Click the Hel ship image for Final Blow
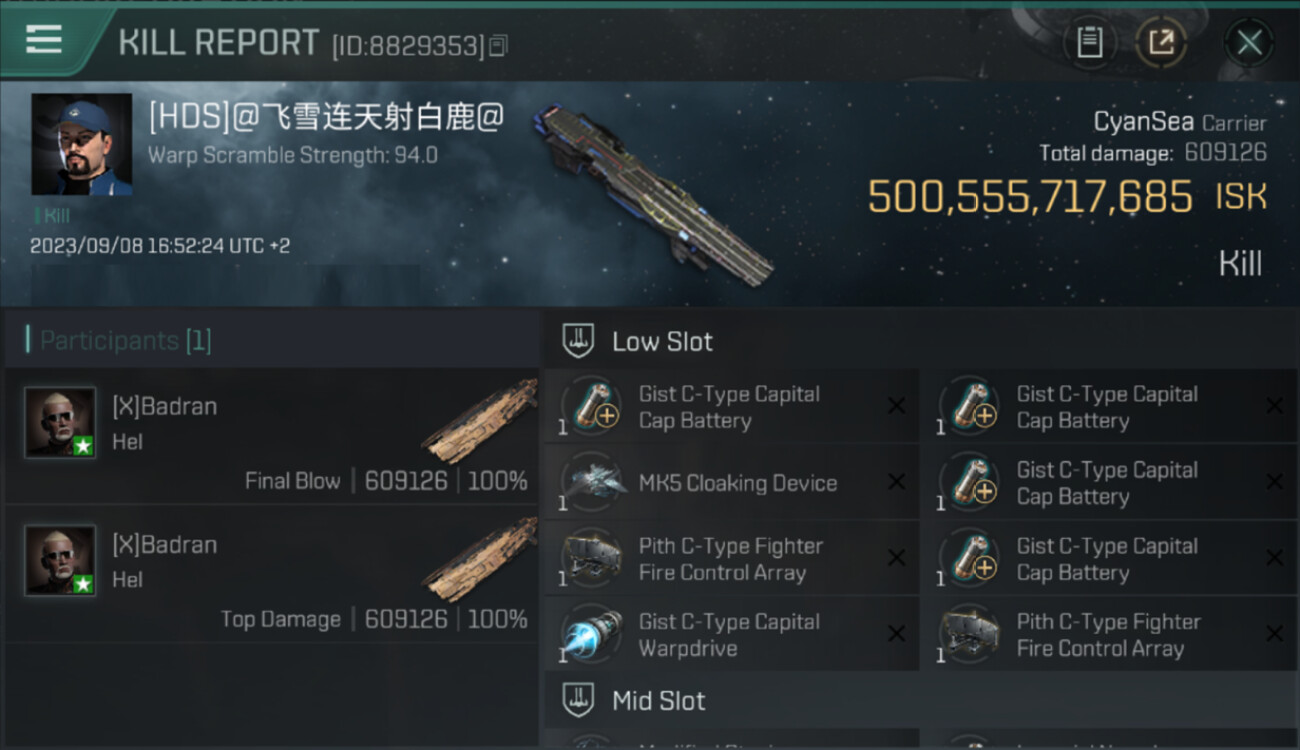Screen dimensions: 1300x750 click(480, 420)
